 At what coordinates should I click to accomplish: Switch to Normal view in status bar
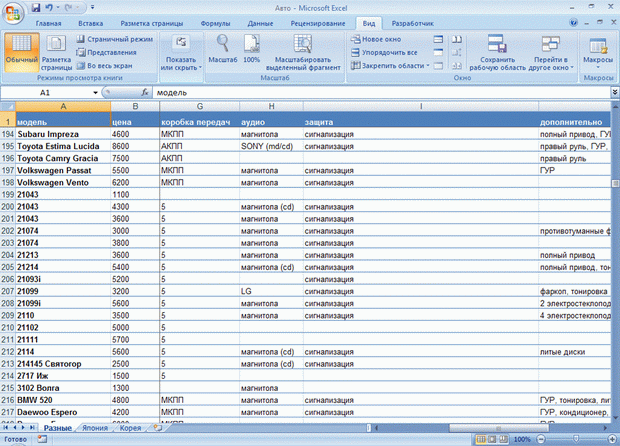point(481,439)
